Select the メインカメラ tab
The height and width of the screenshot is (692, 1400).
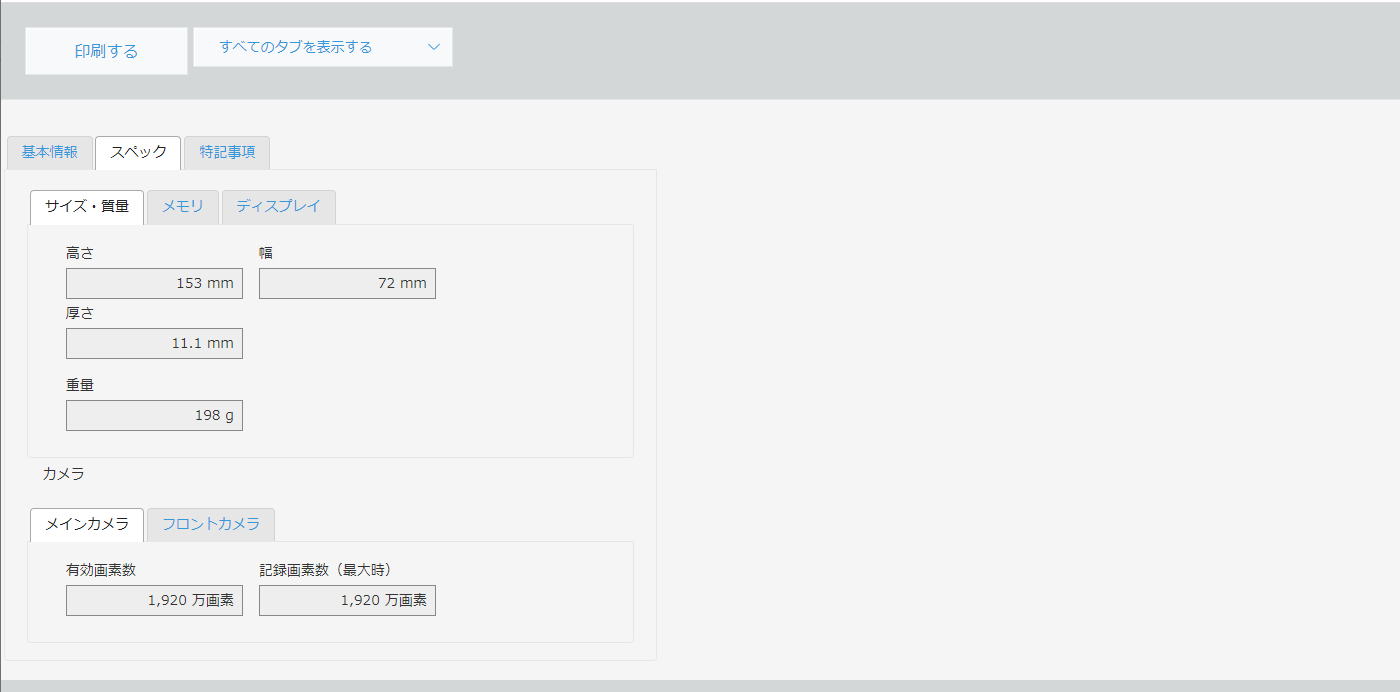point(87,524)
